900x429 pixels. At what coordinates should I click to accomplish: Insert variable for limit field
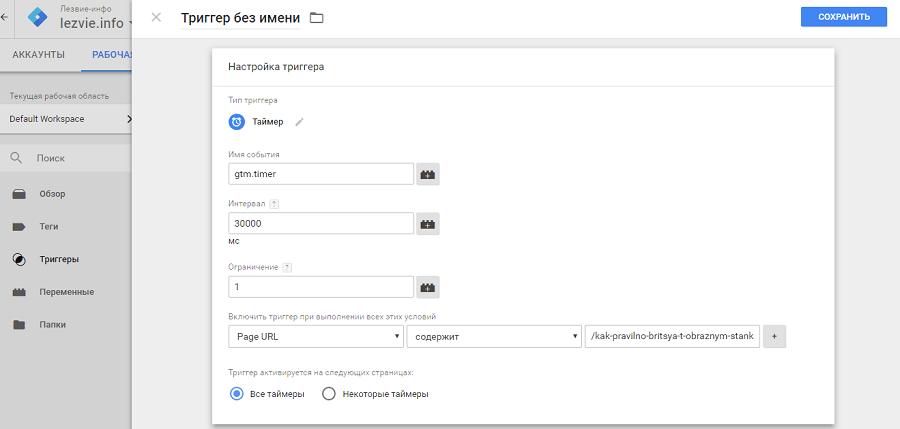click(428, 287)
